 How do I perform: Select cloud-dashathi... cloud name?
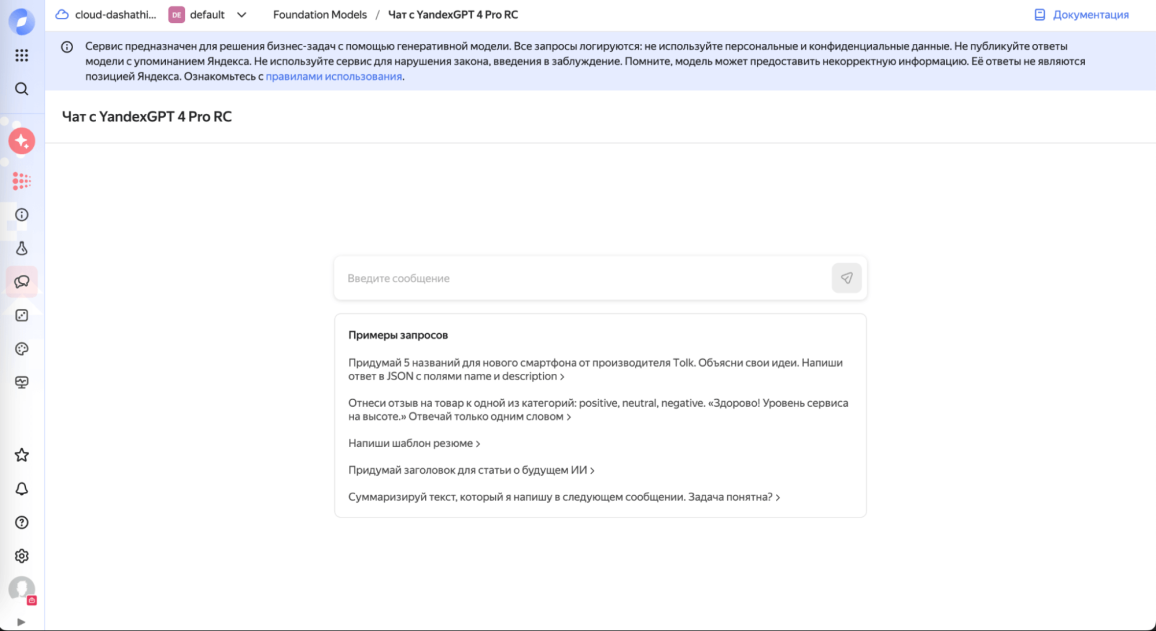tap(116, 15)
